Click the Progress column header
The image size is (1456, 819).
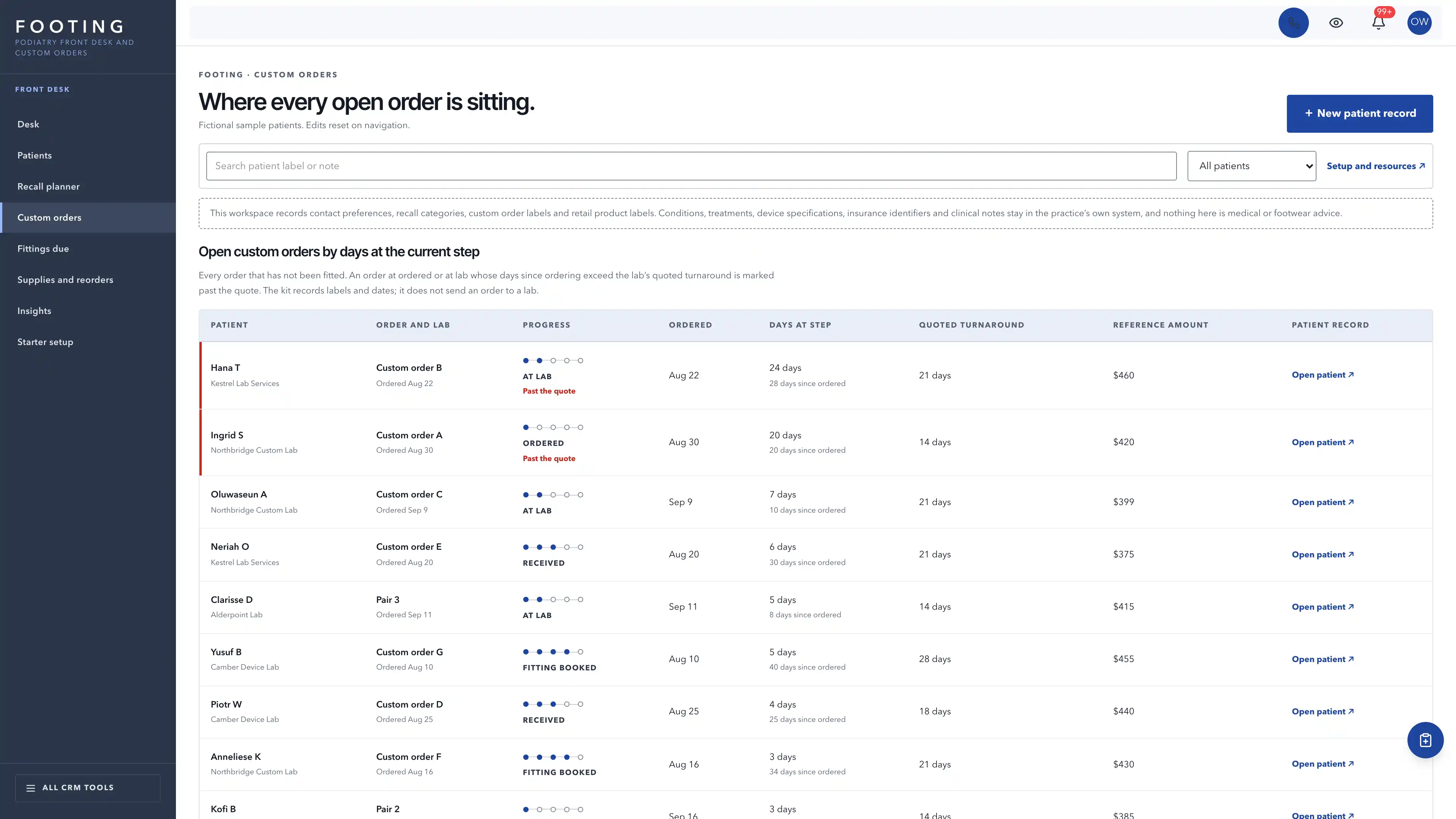point(546,325)
